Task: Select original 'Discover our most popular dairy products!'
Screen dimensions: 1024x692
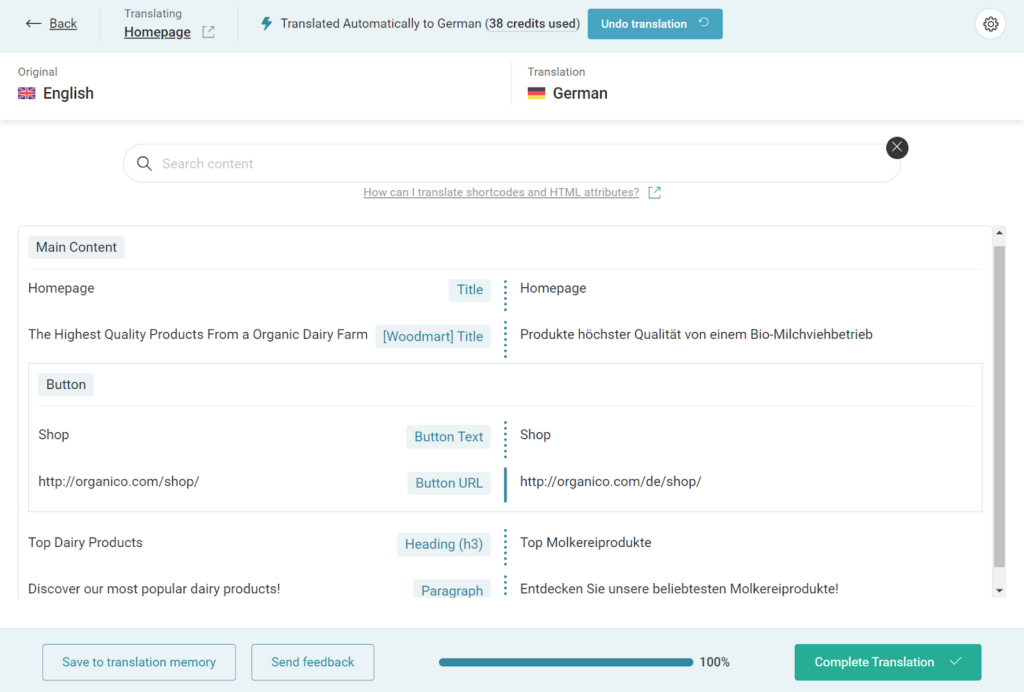Action: 154,589
